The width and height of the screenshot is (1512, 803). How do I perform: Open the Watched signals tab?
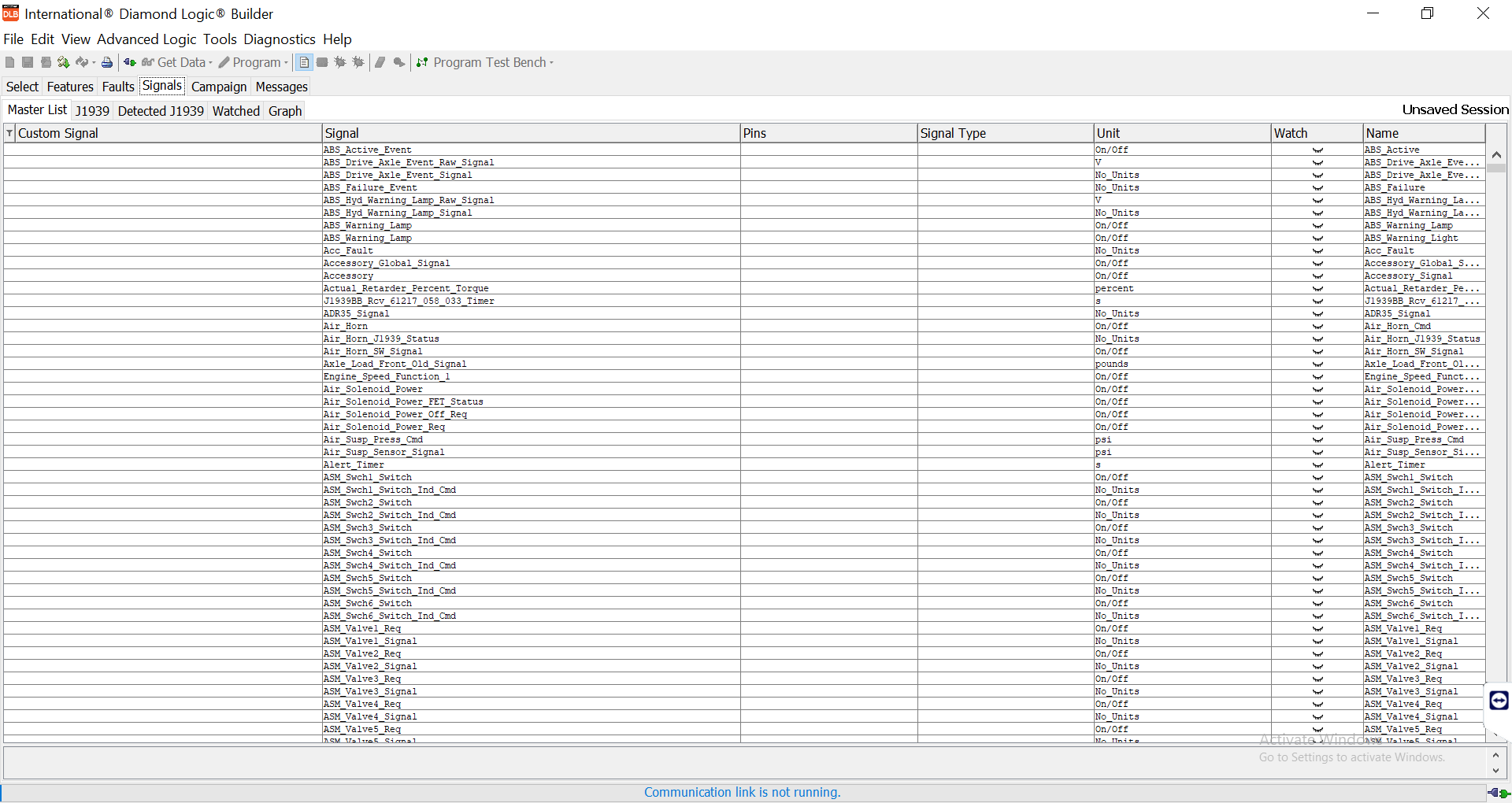click(236, 111)
